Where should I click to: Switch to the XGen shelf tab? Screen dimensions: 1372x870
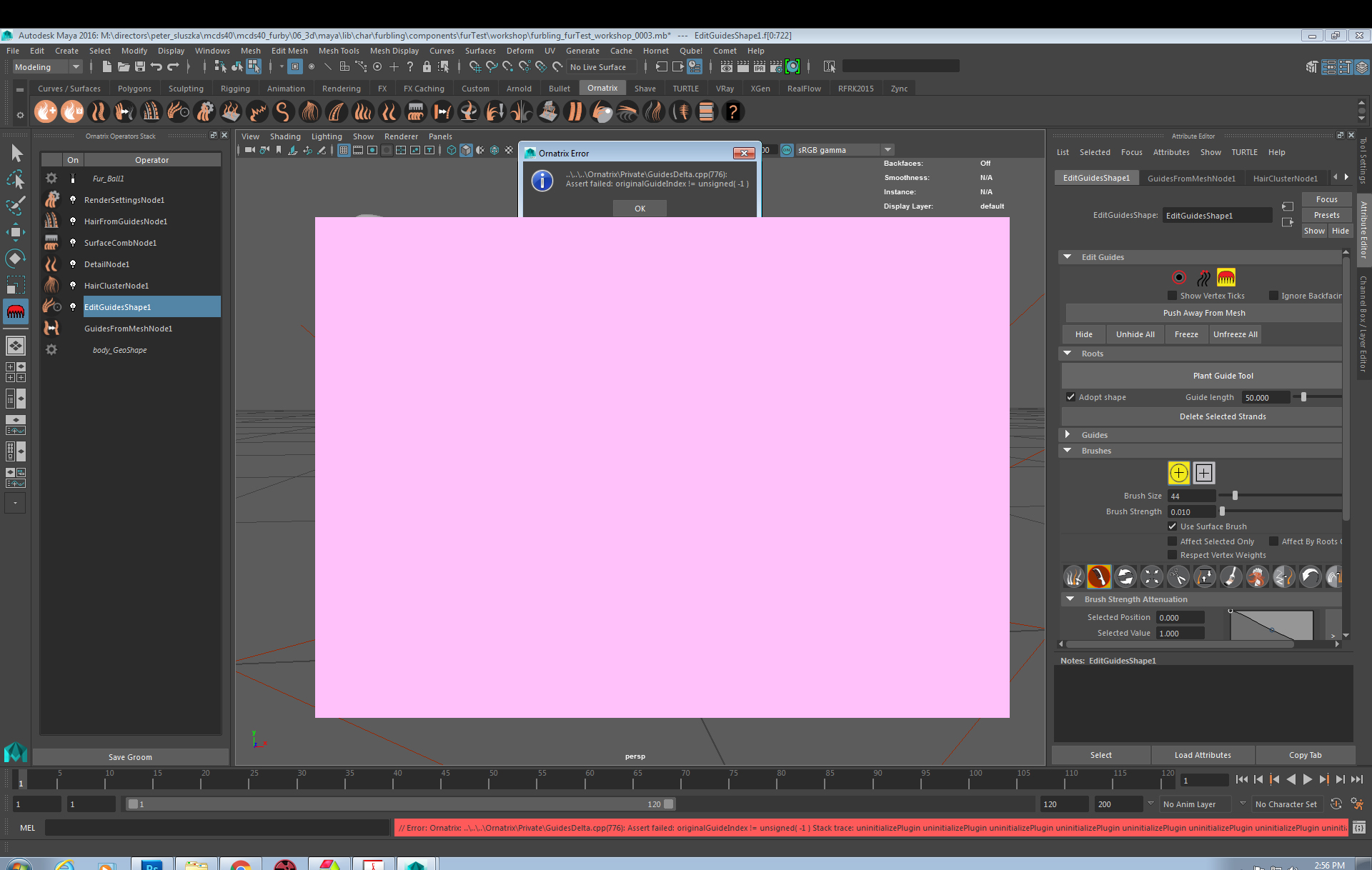click(x=760, y=89)
